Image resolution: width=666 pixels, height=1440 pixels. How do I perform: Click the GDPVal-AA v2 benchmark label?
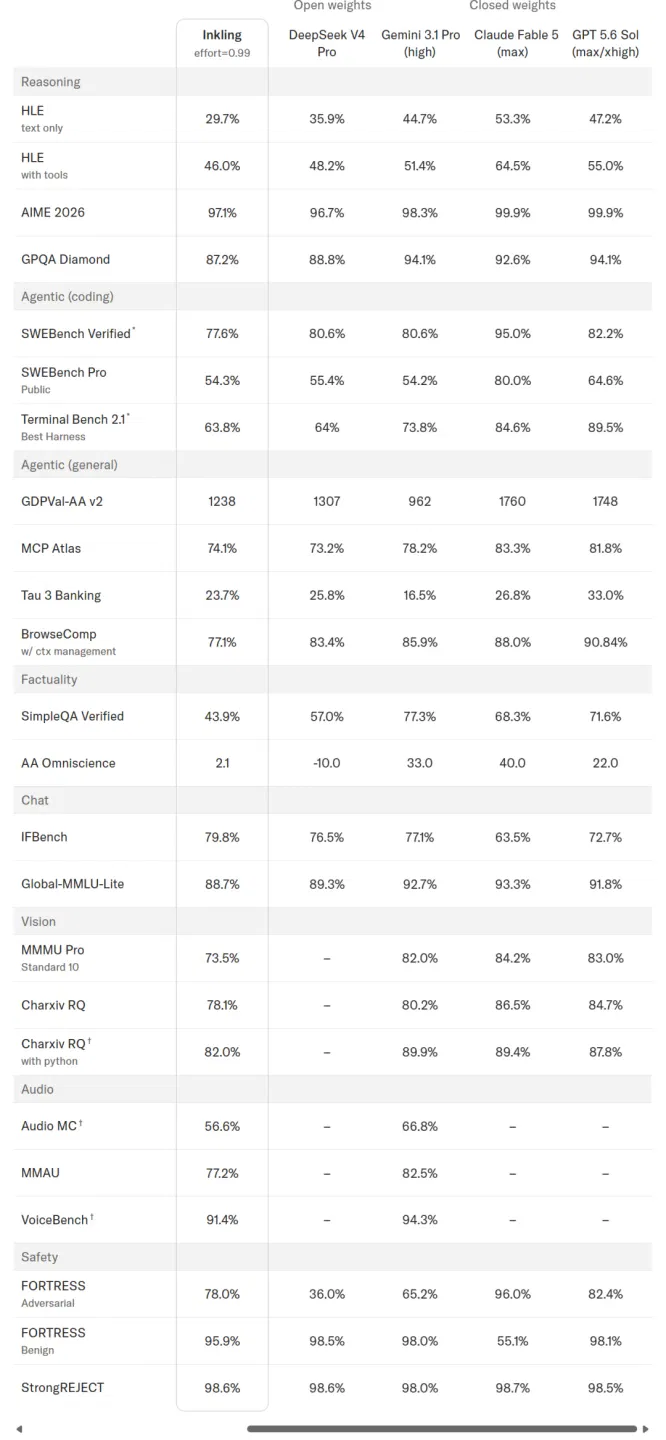[x=62, y=501]
